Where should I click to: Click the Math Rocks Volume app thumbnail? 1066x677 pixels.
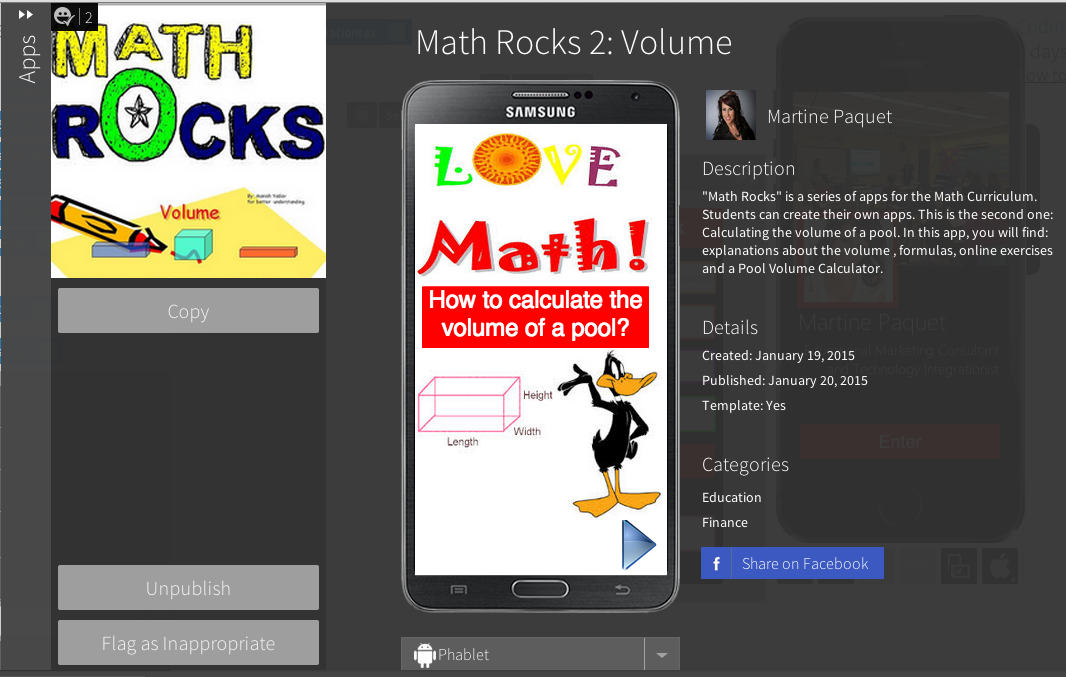point(188,141)
